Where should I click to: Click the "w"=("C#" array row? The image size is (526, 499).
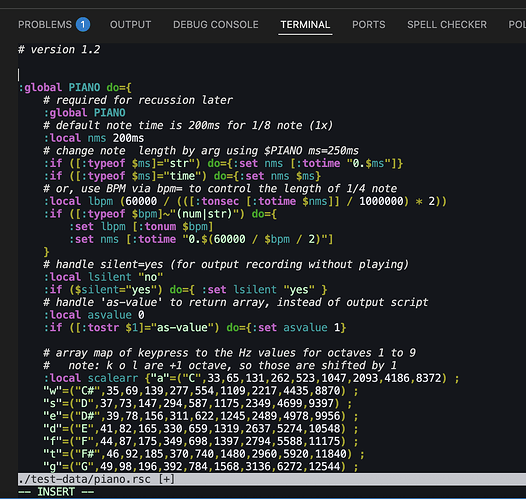click(x=201, y=391)
